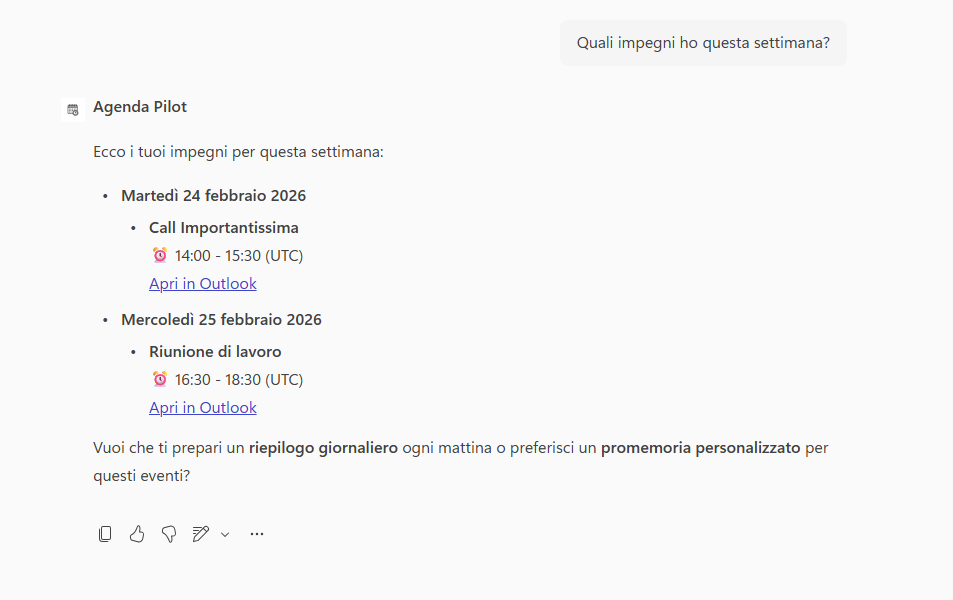The width and height of the screenshot is (953, 600).
Task: Click the alarm clock icon beside 14:00 - 15:30
Action: tap(160, 255)
